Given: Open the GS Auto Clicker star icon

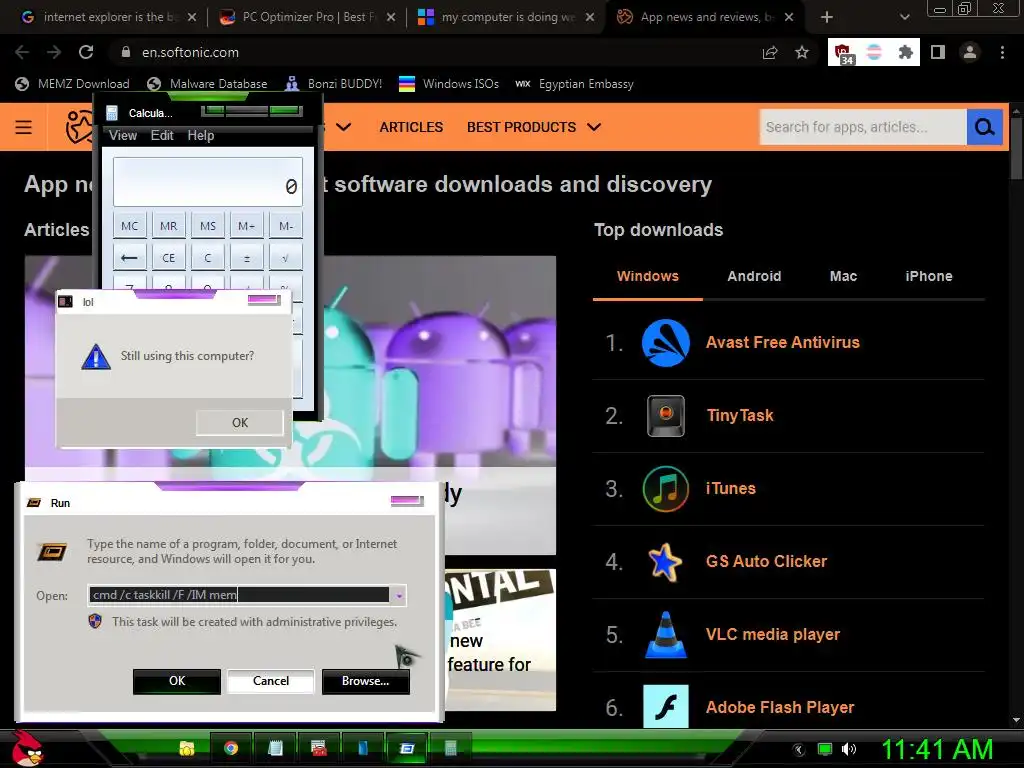Looking at the screenshot, I should click(665, 562).
